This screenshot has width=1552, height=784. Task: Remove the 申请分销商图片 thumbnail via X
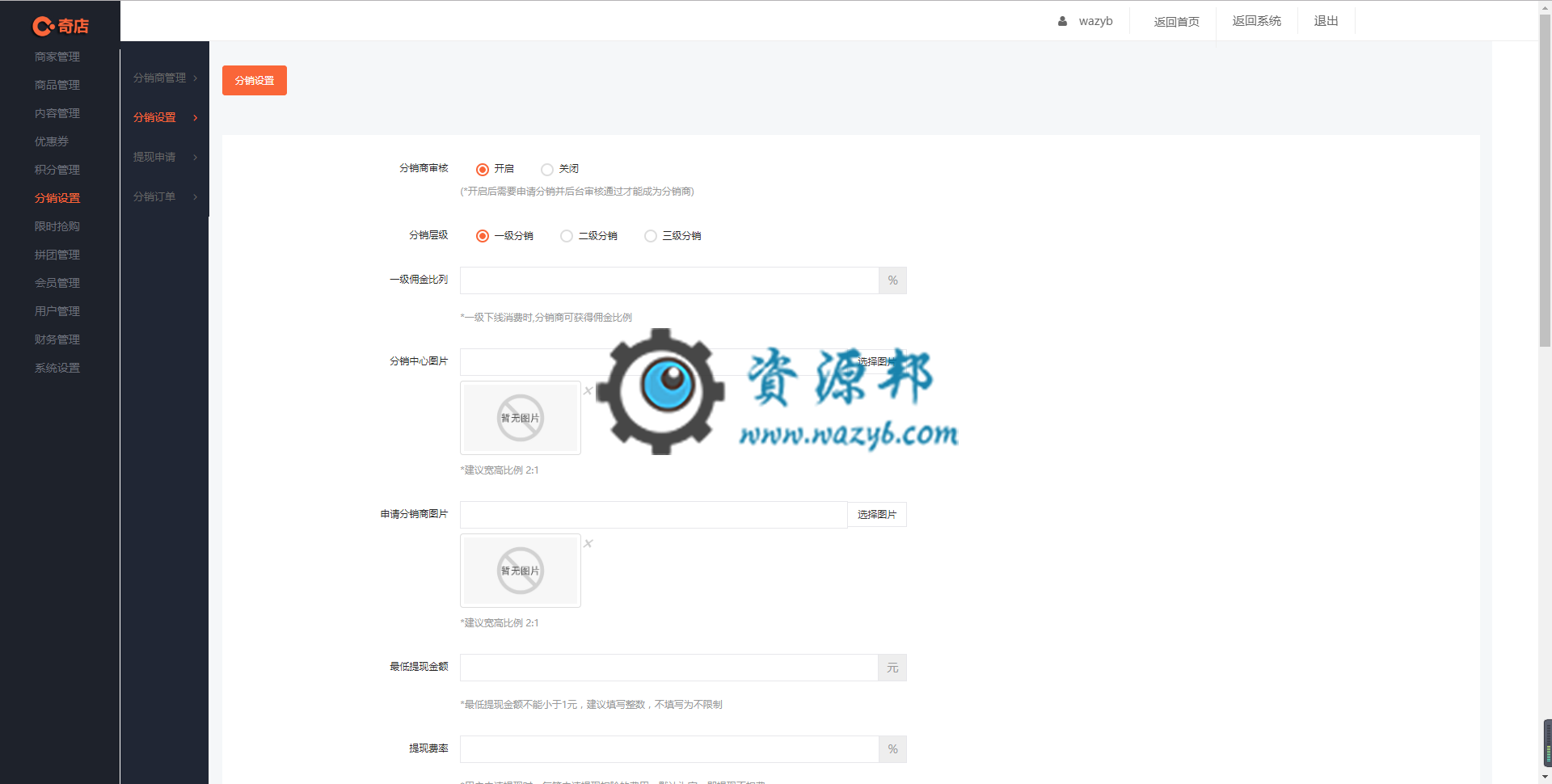click(x=588, y=544)
